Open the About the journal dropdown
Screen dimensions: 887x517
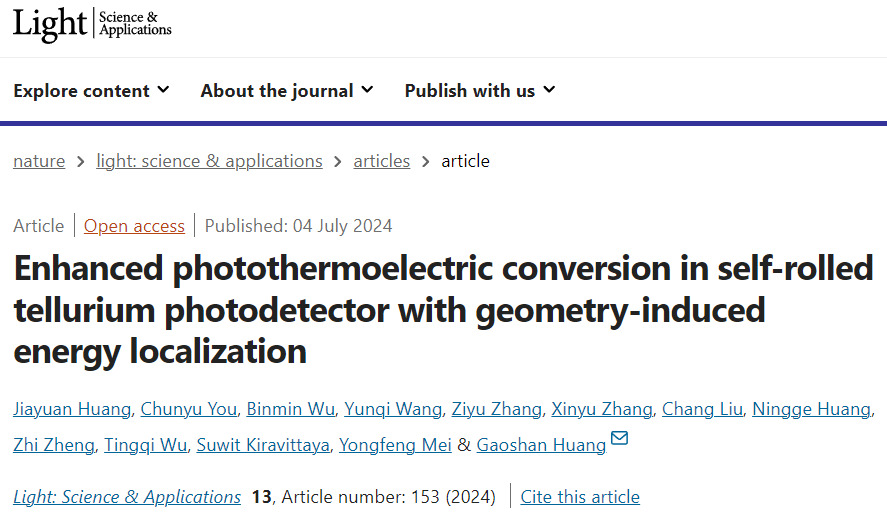tap(287, 90)
